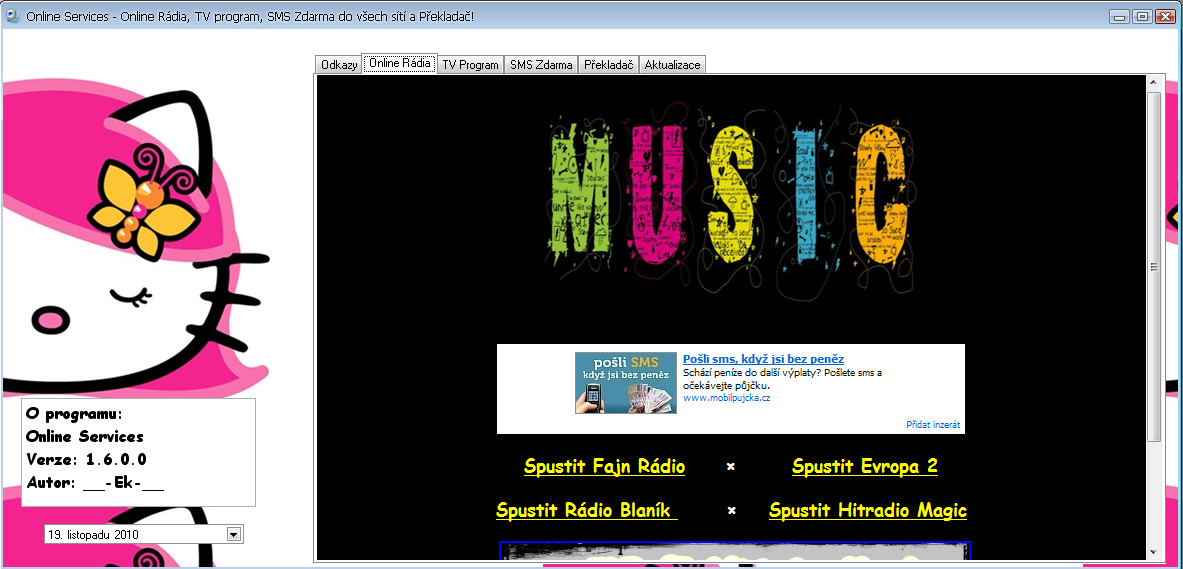Switch to the Překladač tab
Viewport: 1183px width, 569px height.
[609, 65]
